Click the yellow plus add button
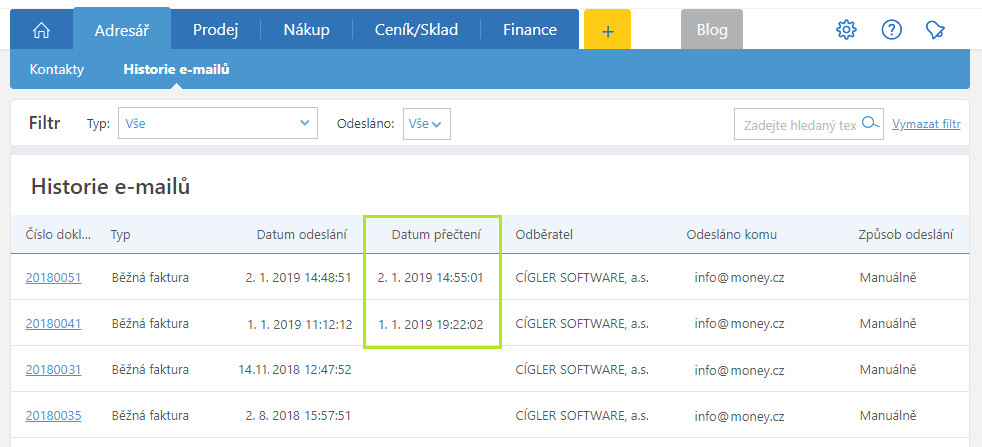This screenshot has height=447, width=982. point(607,29)
